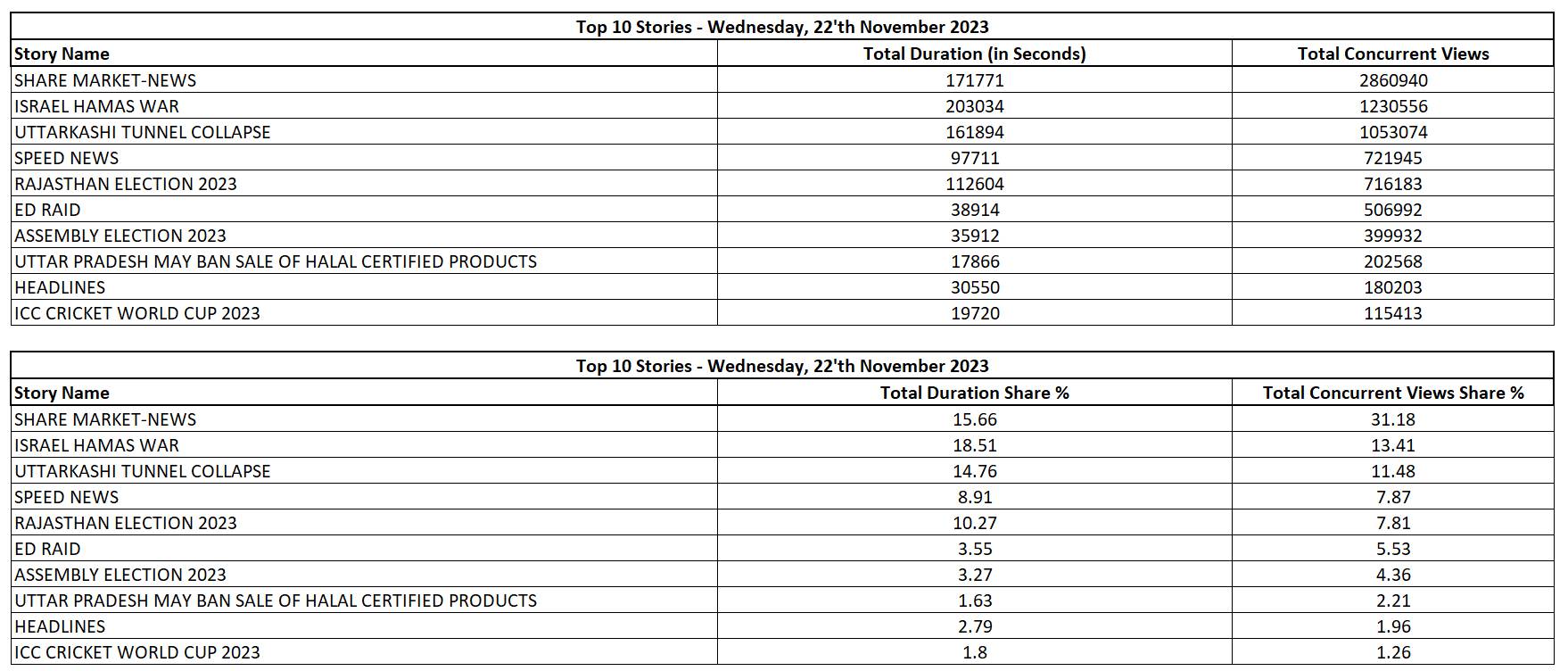Click the RAJASTHAN ELECTION 2023 views value 716183

(x=1392, y=184)
